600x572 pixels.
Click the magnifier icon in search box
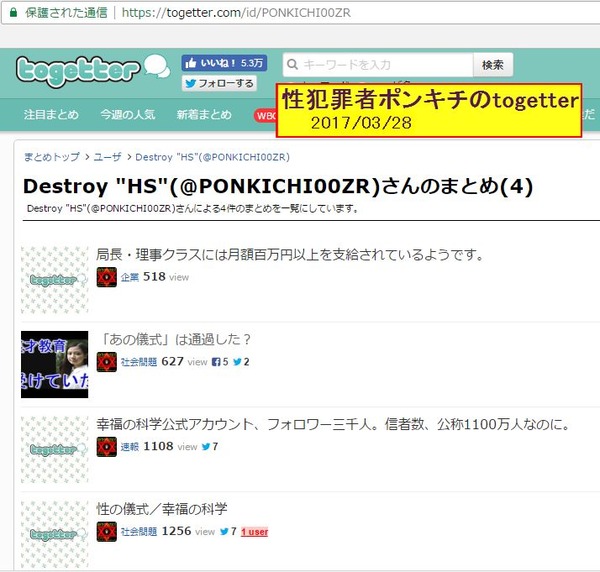point(292,64)
